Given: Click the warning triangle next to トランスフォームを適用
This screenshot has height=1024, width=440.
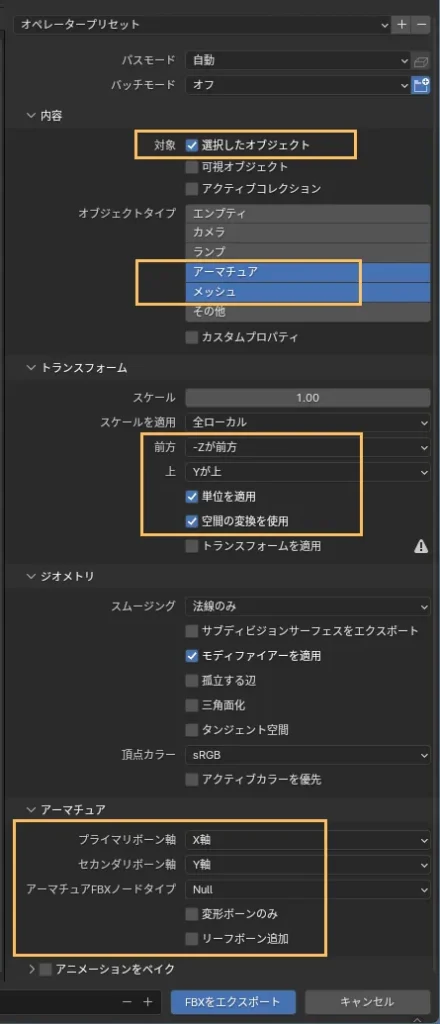Looking at the screenshot, I should (422, 547).
